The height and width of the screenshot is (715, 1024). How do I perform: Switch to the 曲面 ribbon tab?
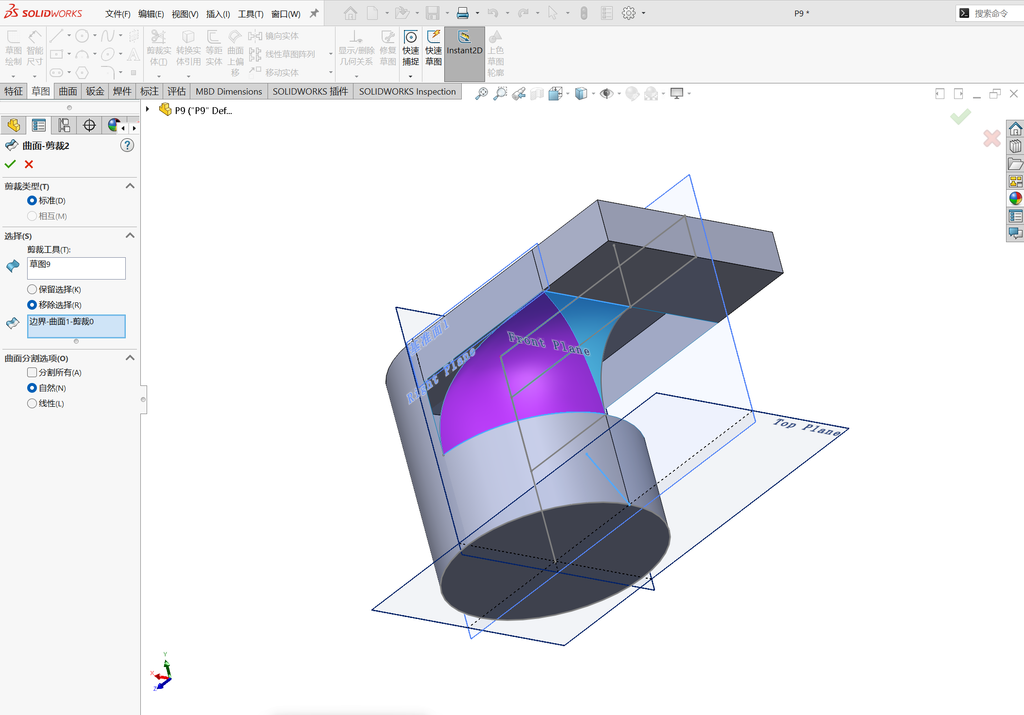tap(68, 91)
